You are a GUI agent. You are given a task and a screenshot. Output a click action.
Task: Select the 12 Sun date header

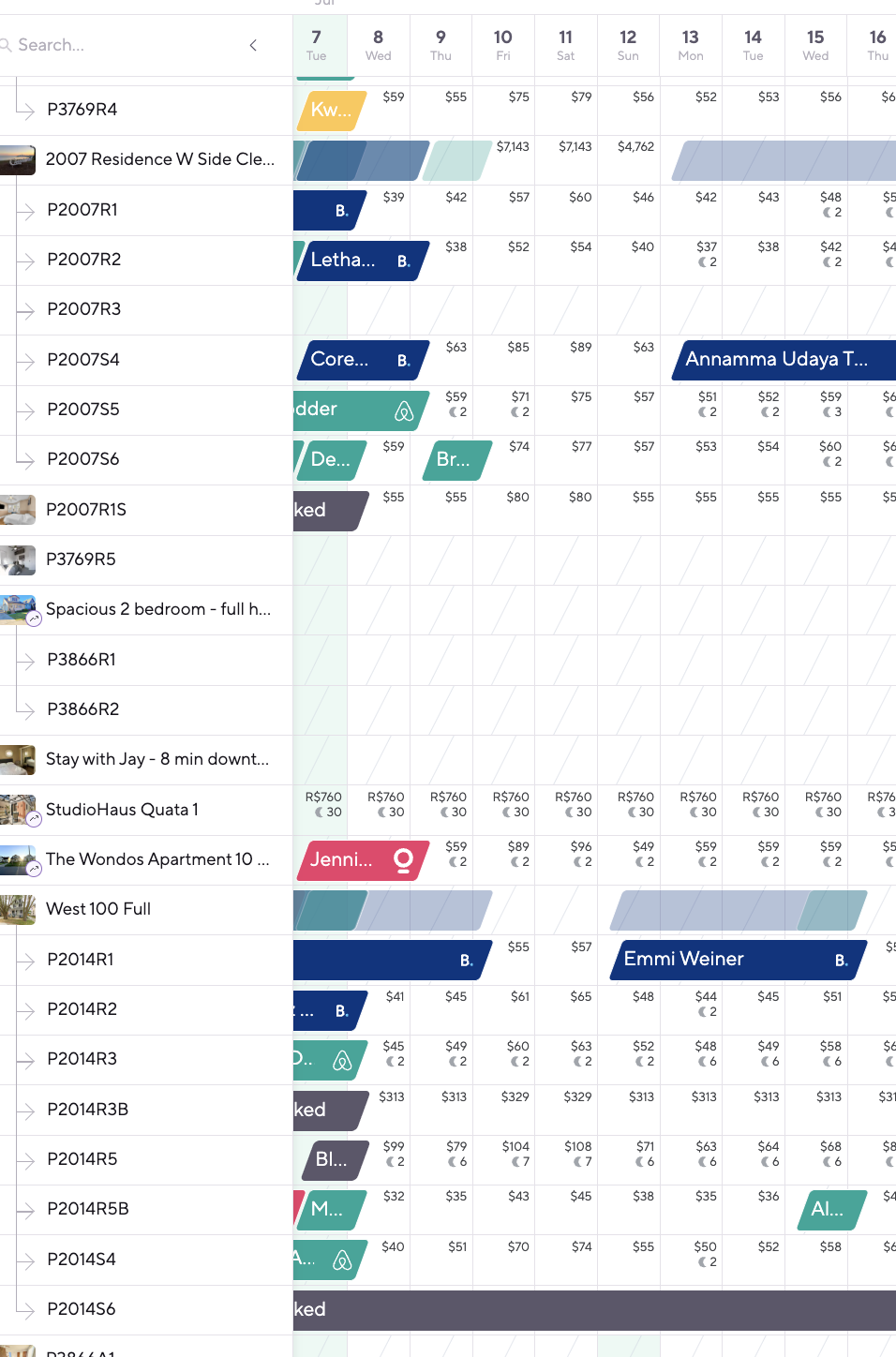coord(628,45)
